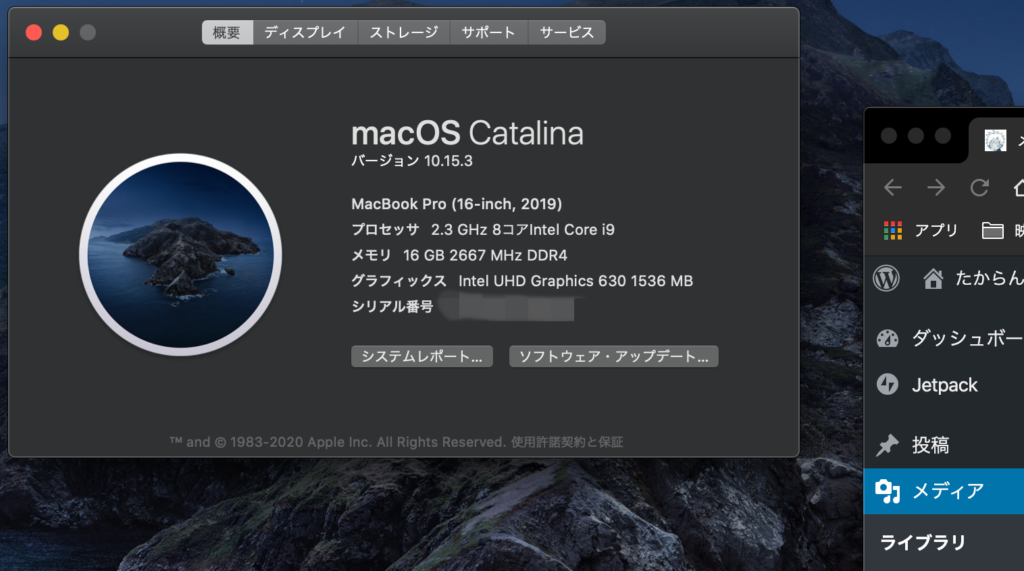Click たからん site name in WordPress bar

coord(989,278)
